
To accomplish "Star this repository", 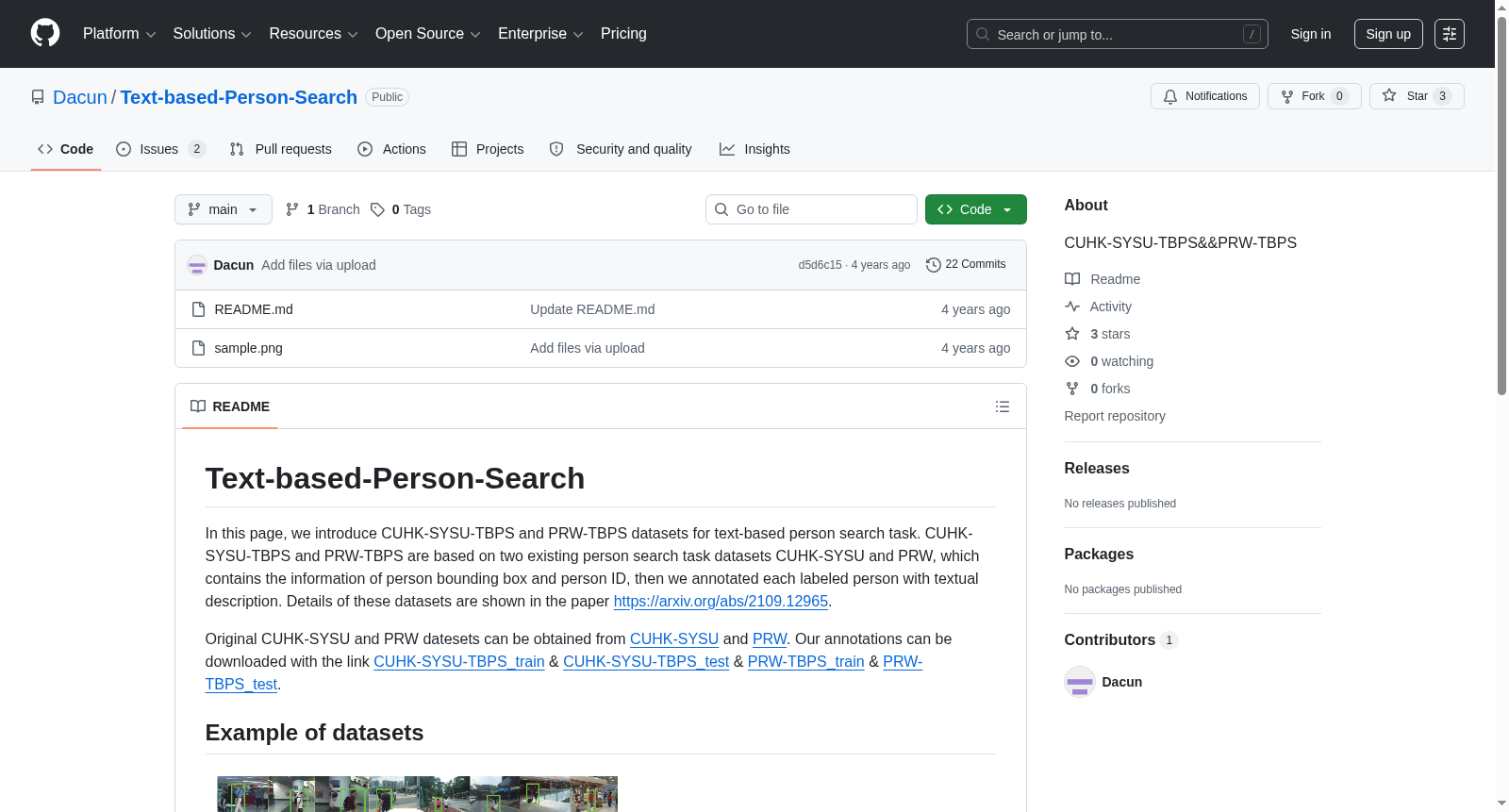I will click(x=1416, y=96).
